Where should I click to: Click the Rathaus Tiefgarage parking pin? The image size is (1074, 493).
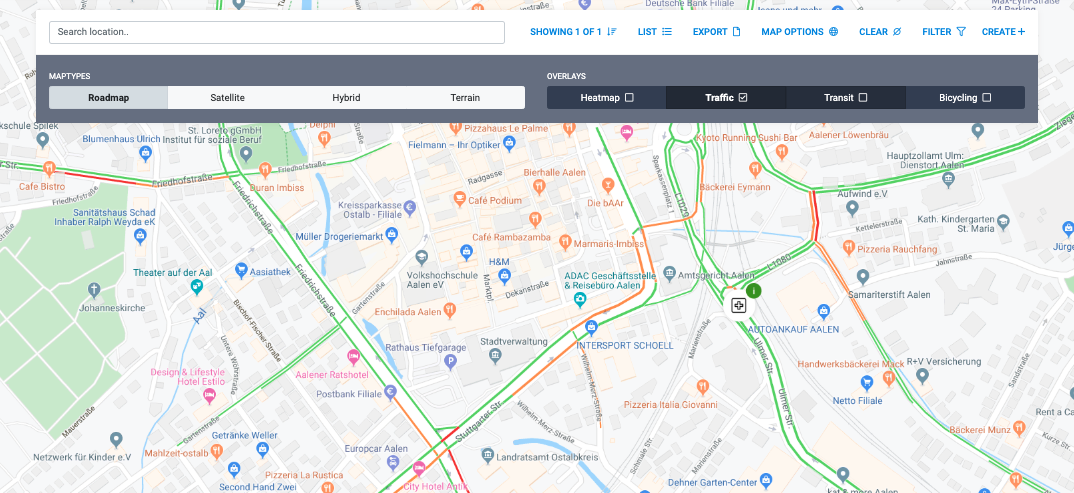450,362
